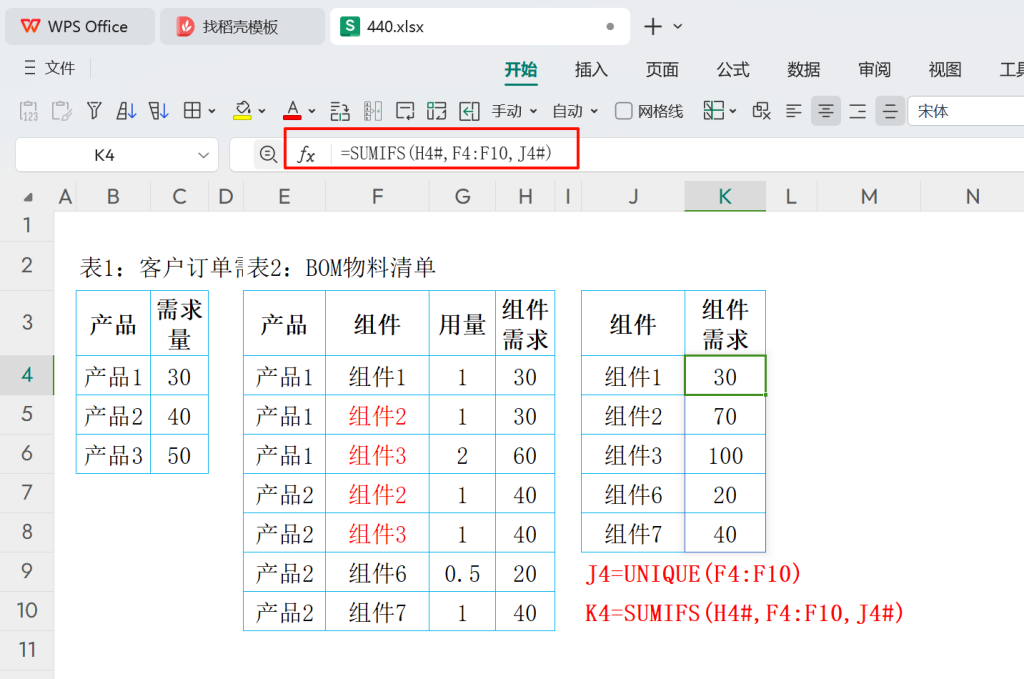Click the paste formatting clipboard brush icon

click(61, 111)
